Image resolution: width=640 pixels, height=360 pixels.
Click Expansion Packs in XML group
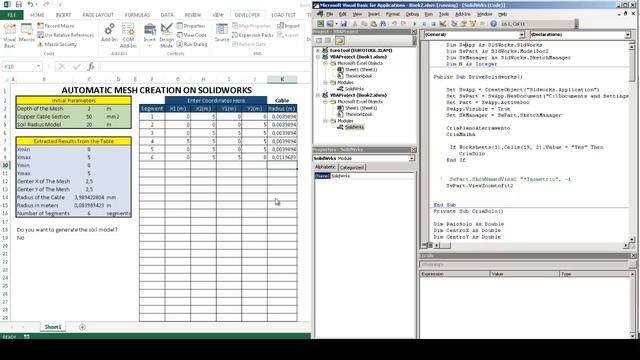(x=253, y=35)
